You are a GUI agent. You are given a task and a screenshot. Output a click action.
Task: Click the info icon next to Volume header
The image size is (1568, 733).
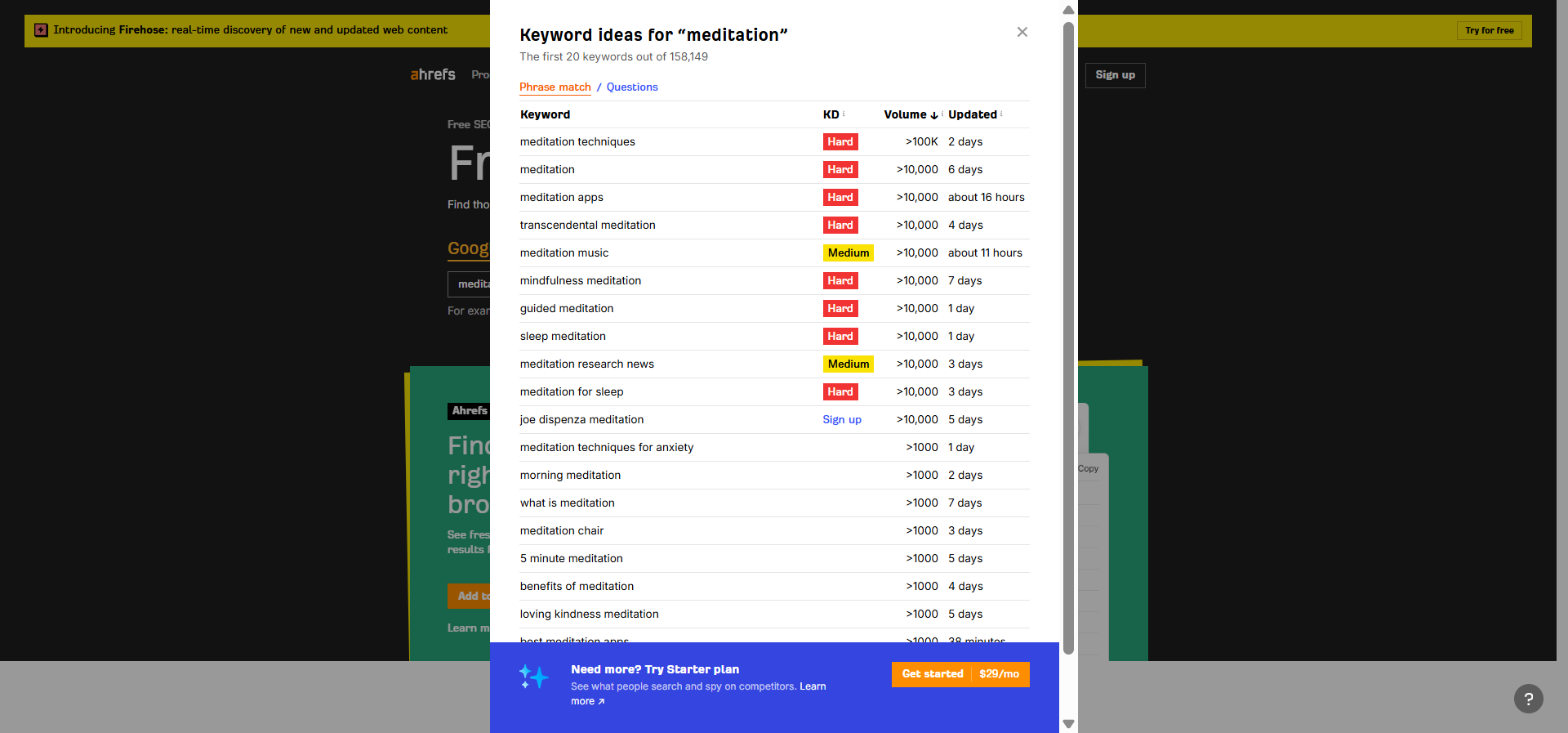pos(942,114)
